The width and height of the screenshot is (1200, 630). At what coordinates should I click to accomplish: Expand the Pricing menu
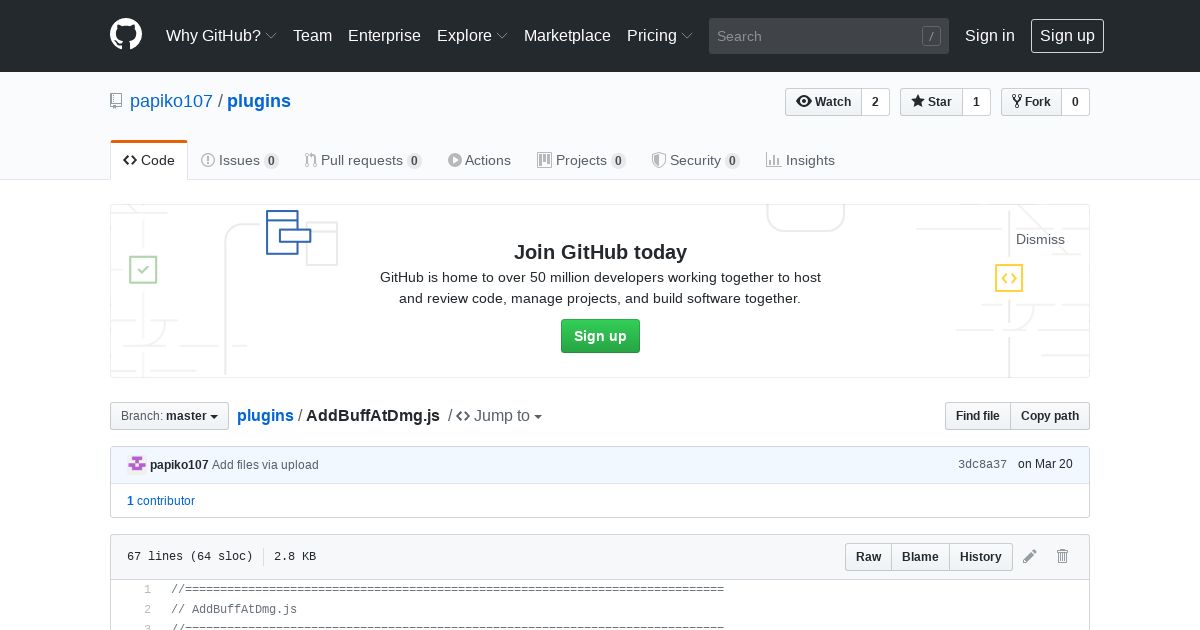click(x=660, y=35)
